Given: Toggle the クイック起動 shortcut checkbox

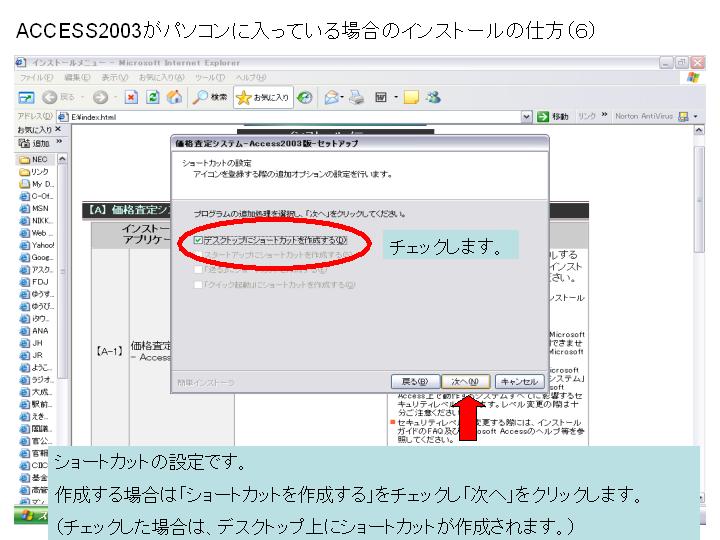Looking at the screenshot, I should pyautogui.click(x=198, y=285).
